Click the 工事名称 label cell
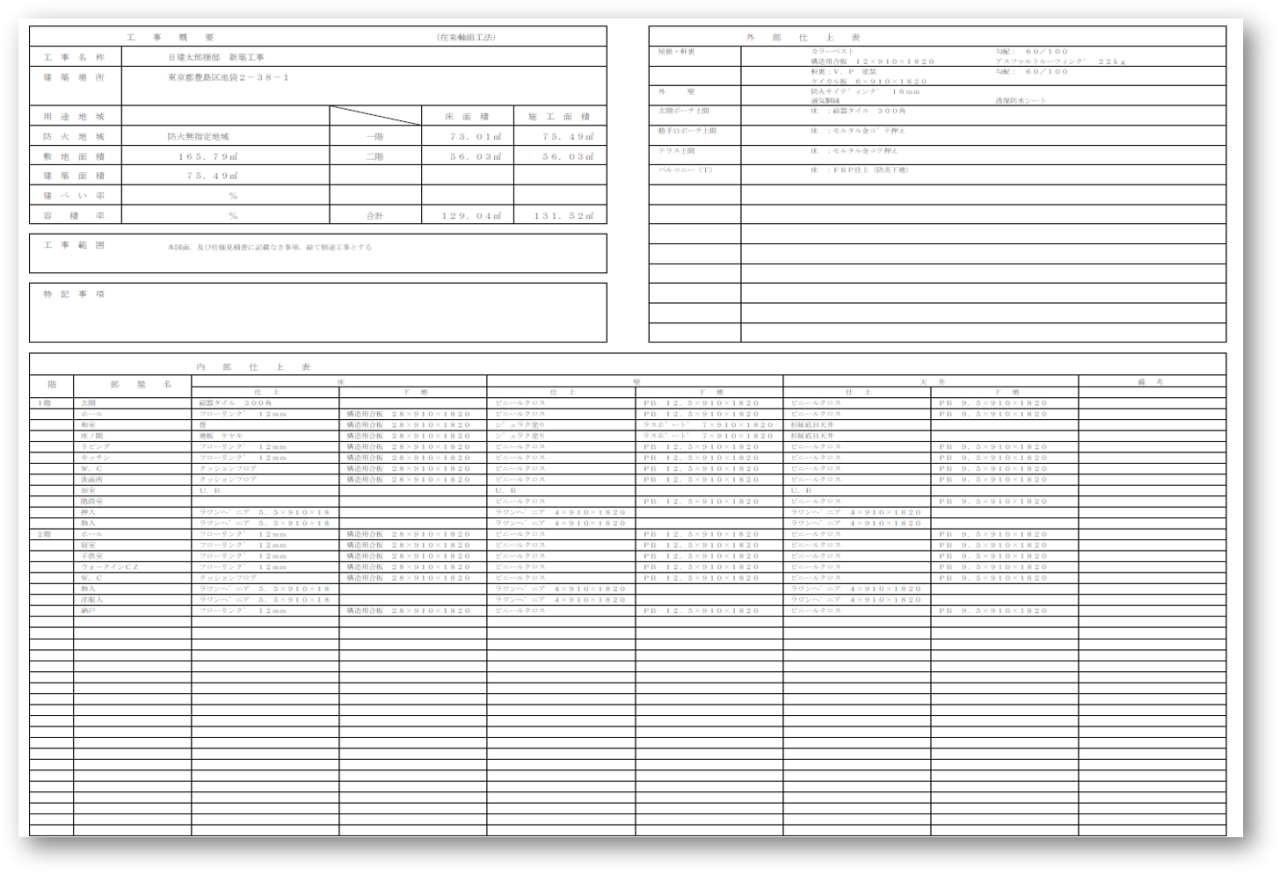1280x874 pixels. tap(75, 57)
